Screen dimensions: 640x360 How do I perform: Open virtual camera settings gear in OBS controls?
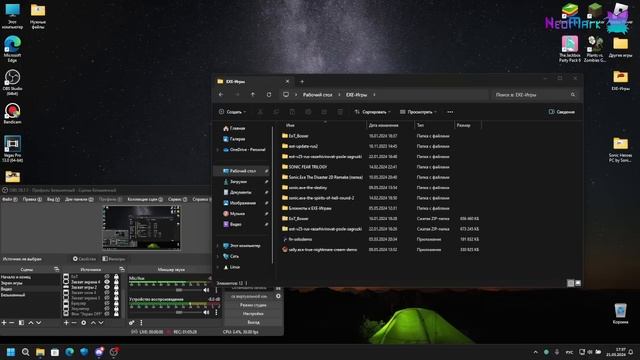tap(278, 296)
